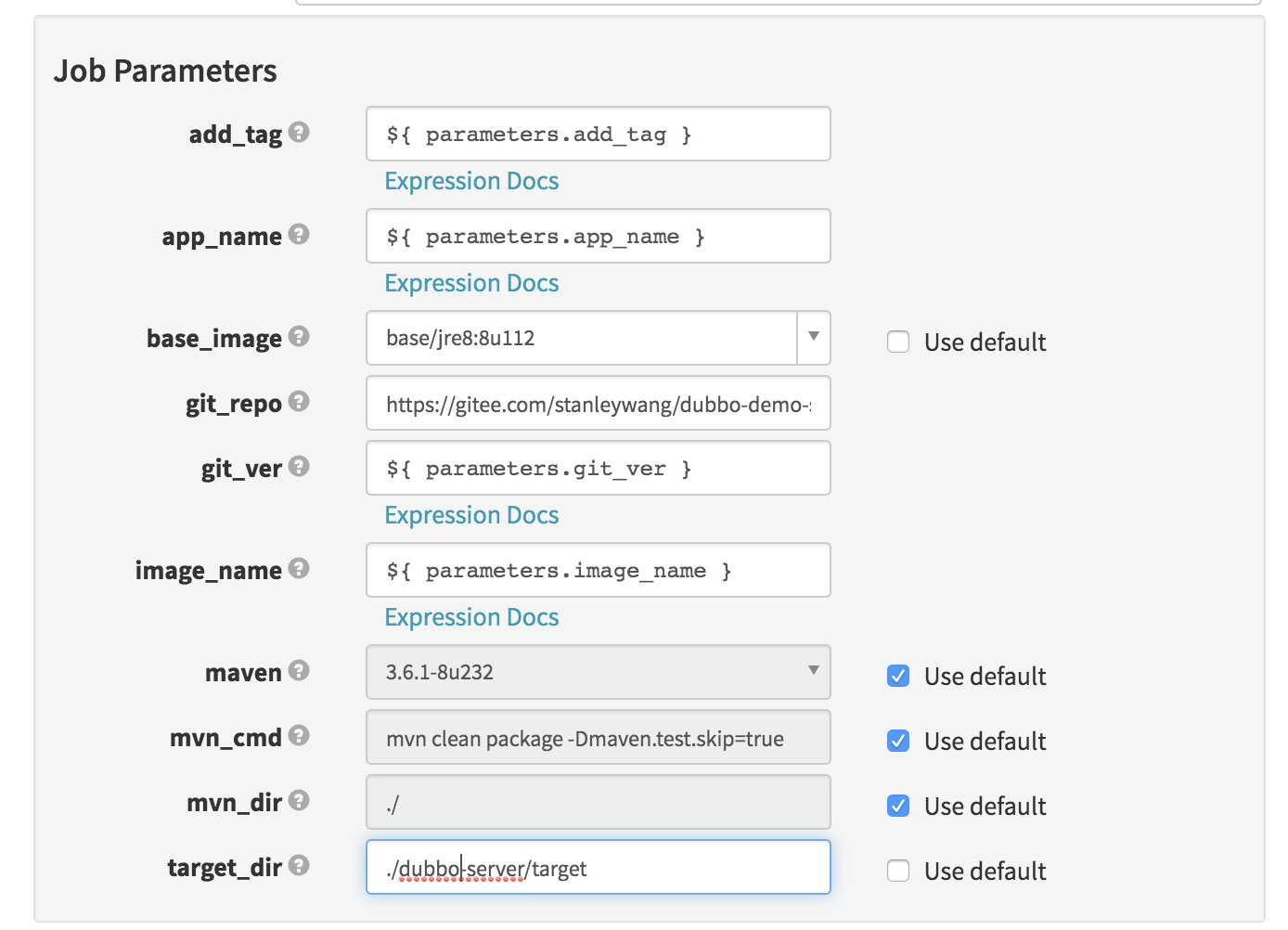Viewport: 1288px width, 930px height.
Task: Click the mvn_dir label
Action: 234,804
